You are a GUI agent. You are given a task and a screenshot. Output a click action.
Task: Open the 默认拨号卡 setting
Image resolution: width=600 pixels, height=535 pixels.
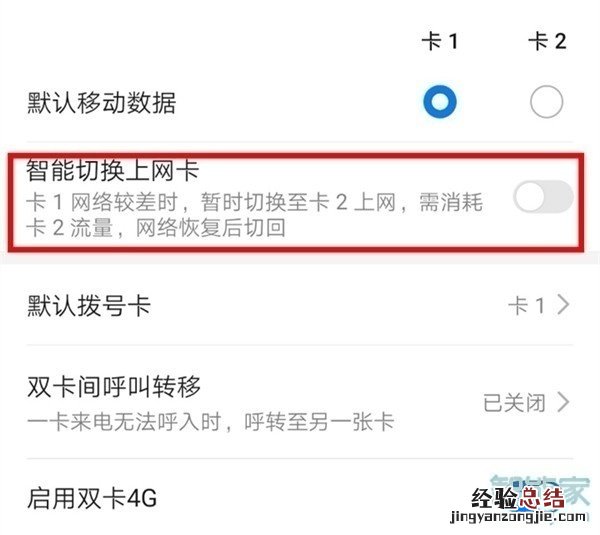click(x=300, y=305)
